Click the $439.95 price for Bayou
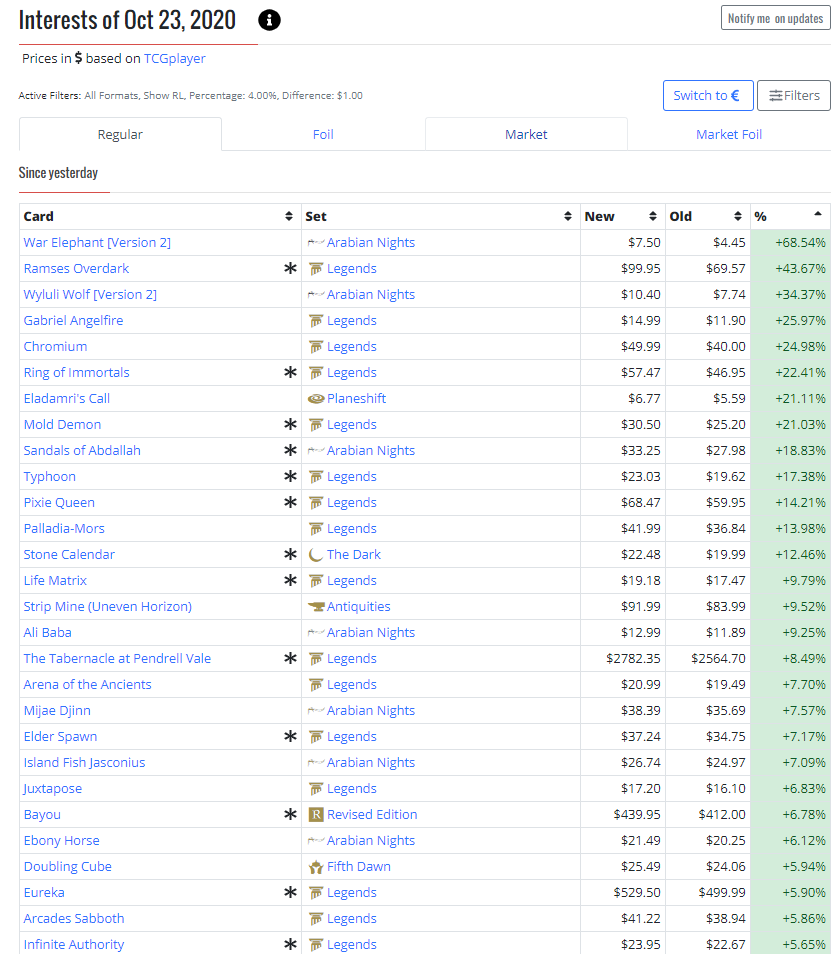Viewport: 838px width, 954px height. 637,815
